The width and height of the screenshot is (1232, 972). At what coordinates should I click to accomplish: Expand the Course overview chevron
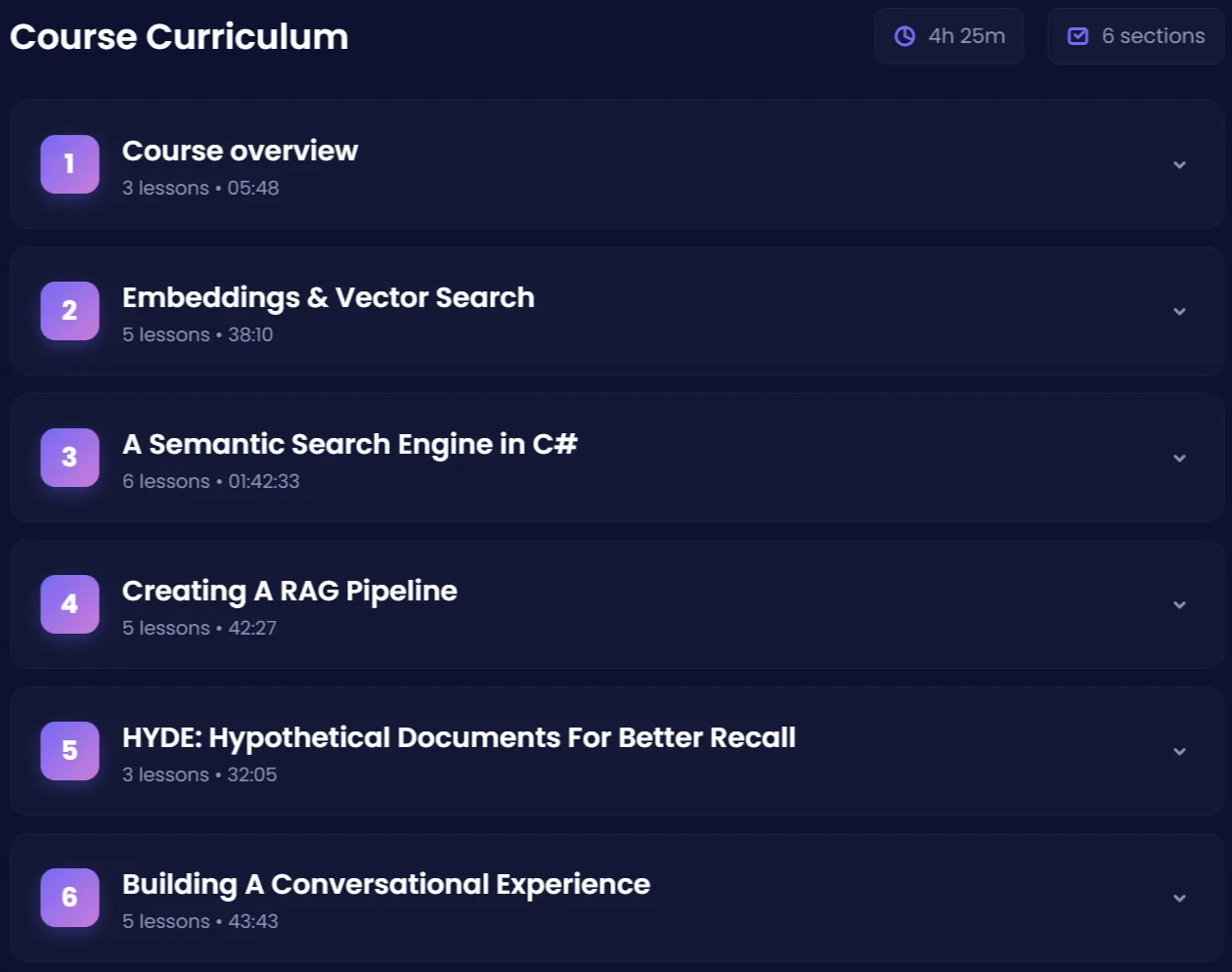[x=1179, y=165]
